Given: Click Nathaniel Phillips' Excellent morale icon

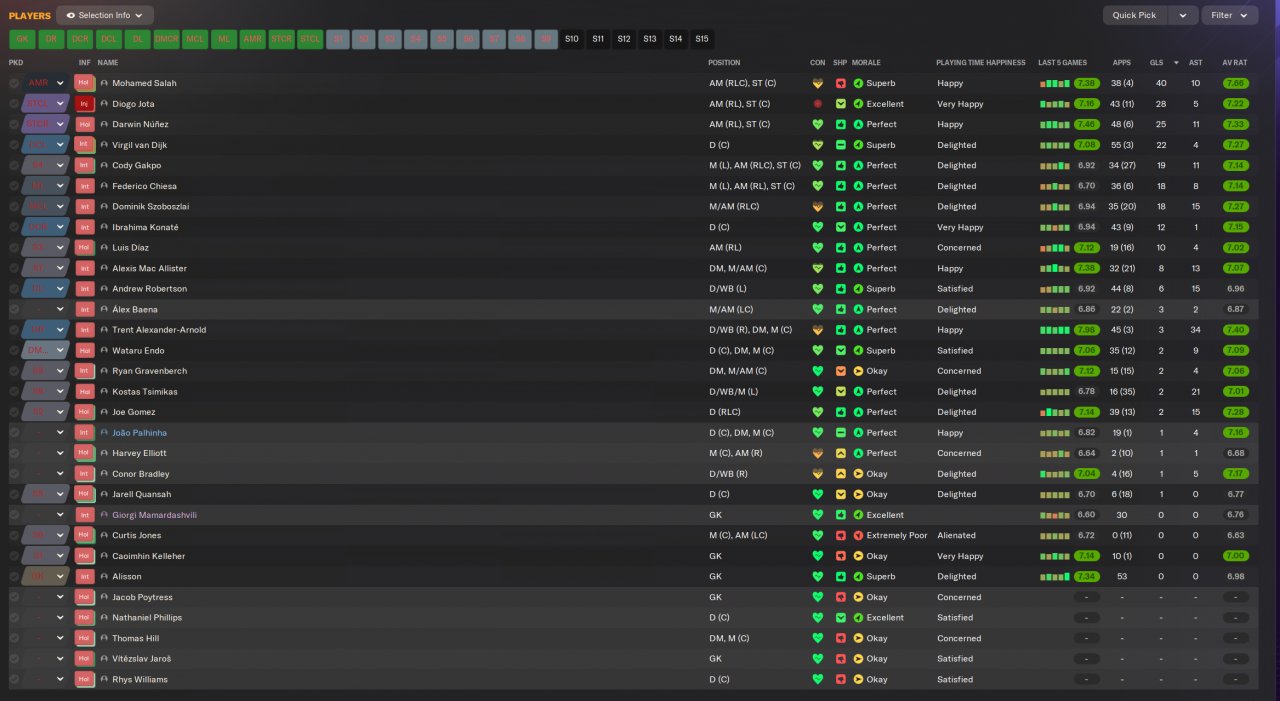Looking at the screenshot, I should (858, 618).
